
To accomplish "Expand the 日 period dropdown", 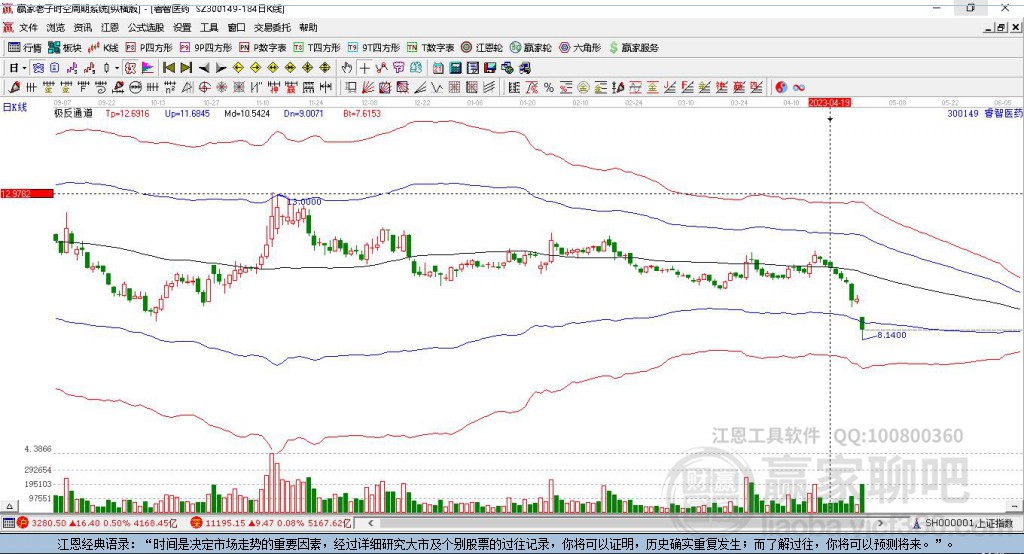I will pyautogui.click(x=24, y=68).
